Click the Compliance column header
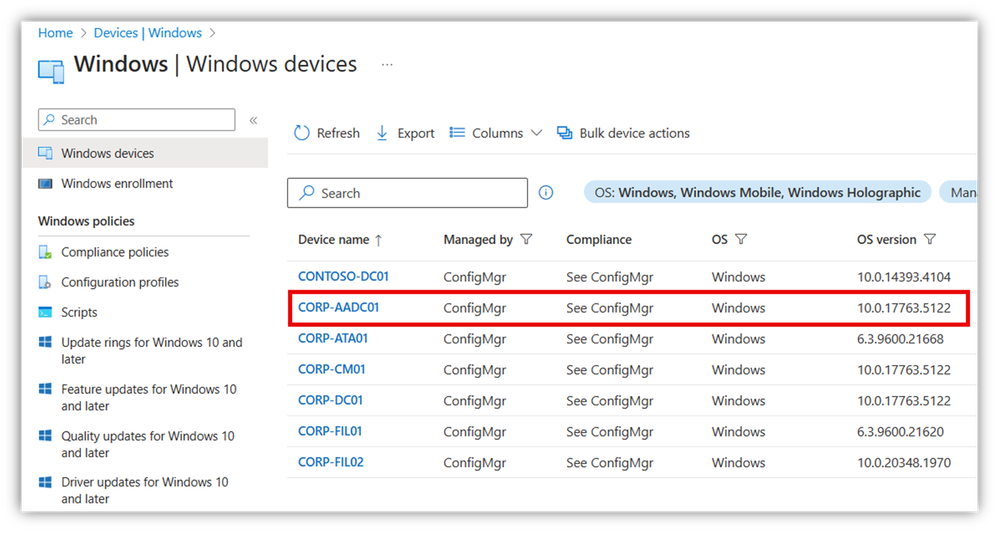 599,239
